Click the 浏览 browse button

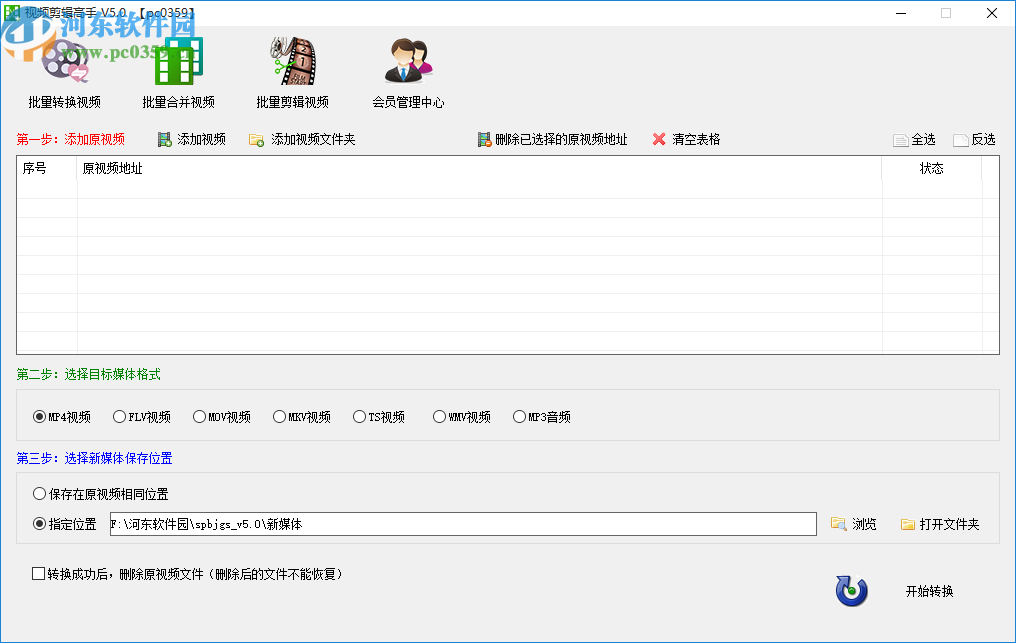click(x=854, y=523)
